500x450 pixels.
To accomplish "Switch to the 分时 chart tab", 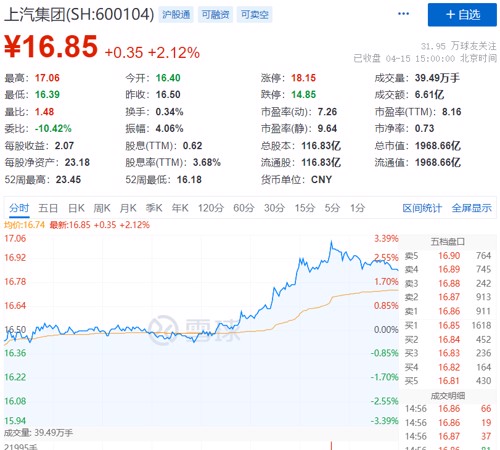I will [x=19, y=208].
